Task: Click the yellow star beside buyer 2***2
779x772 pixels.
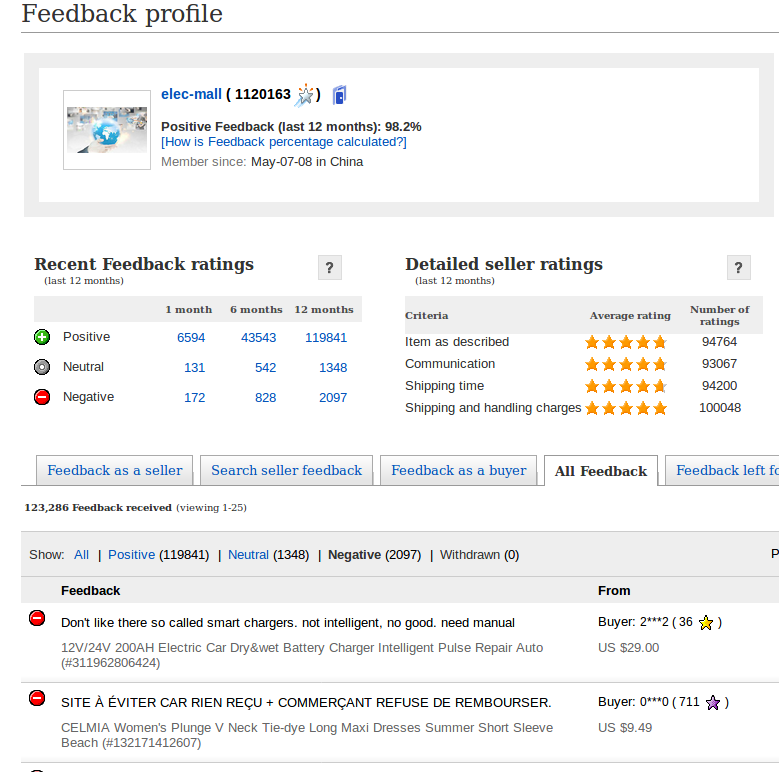Action: pyautogui.click(x=706, y=623)
